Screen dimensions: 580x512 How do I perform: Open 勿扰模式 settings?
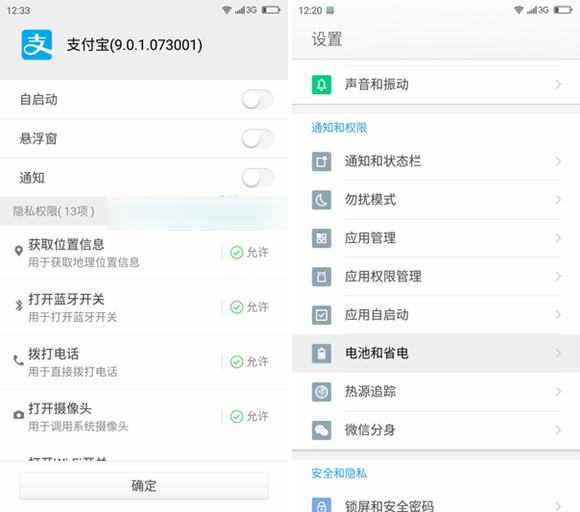pyautogui.click(x=436, y=200)
